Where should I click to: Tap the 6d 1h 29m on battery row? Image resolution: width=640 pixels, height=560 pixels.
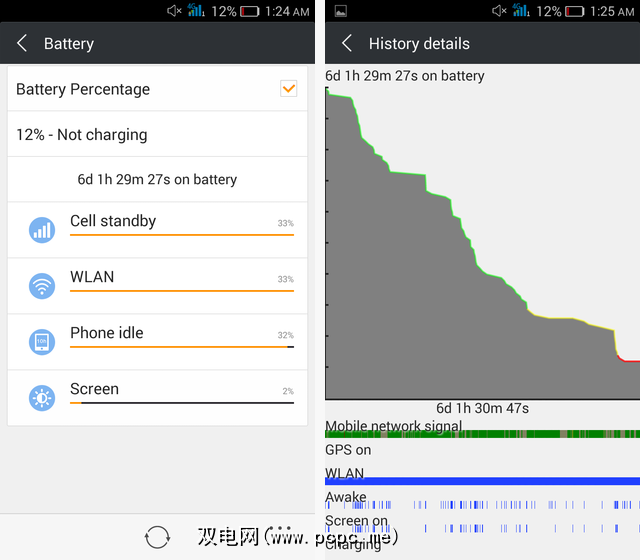(x=158, y=179)
